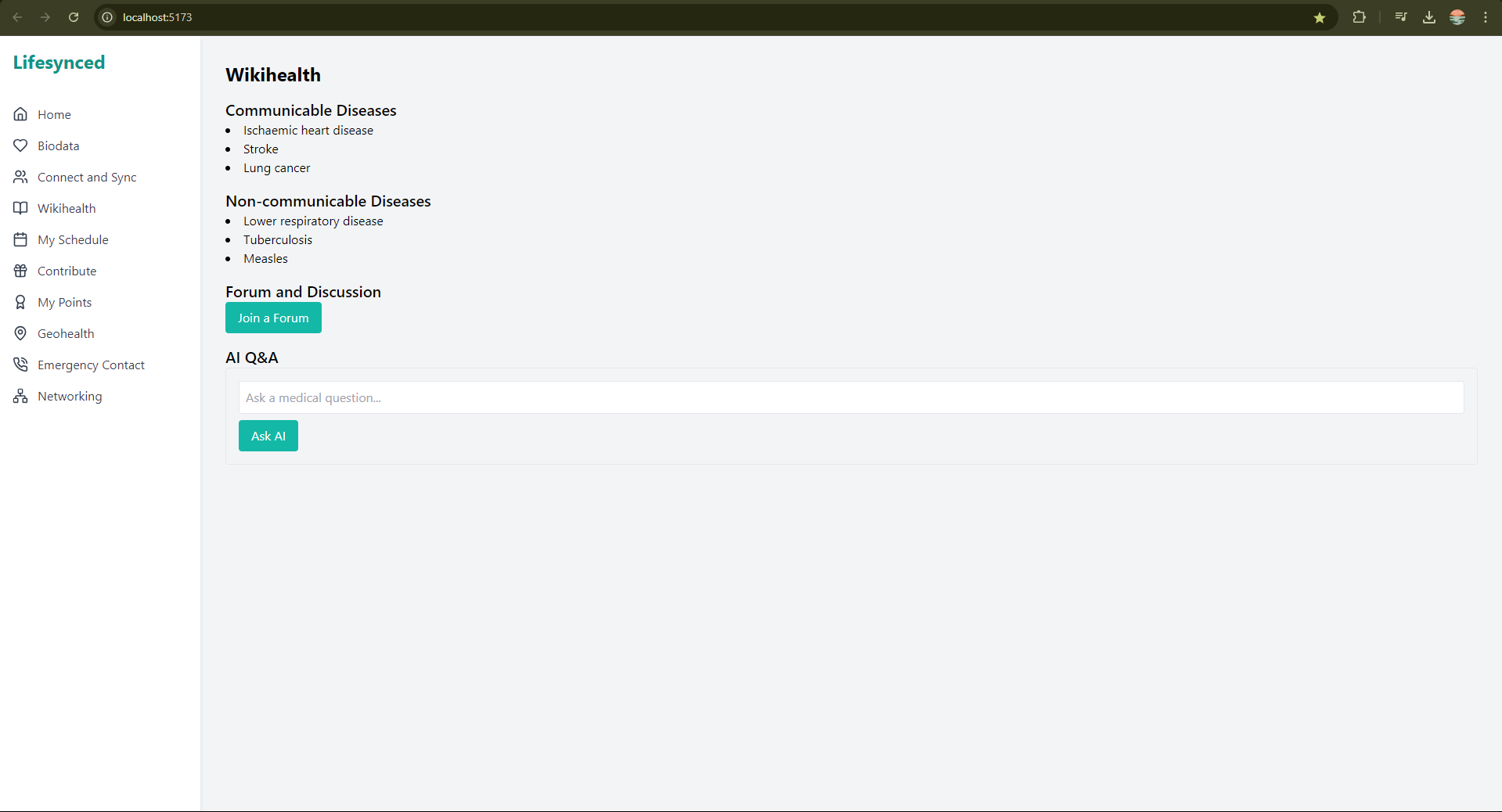Reload the page with refresh icon
The image size is (1502, 812).
74,17
